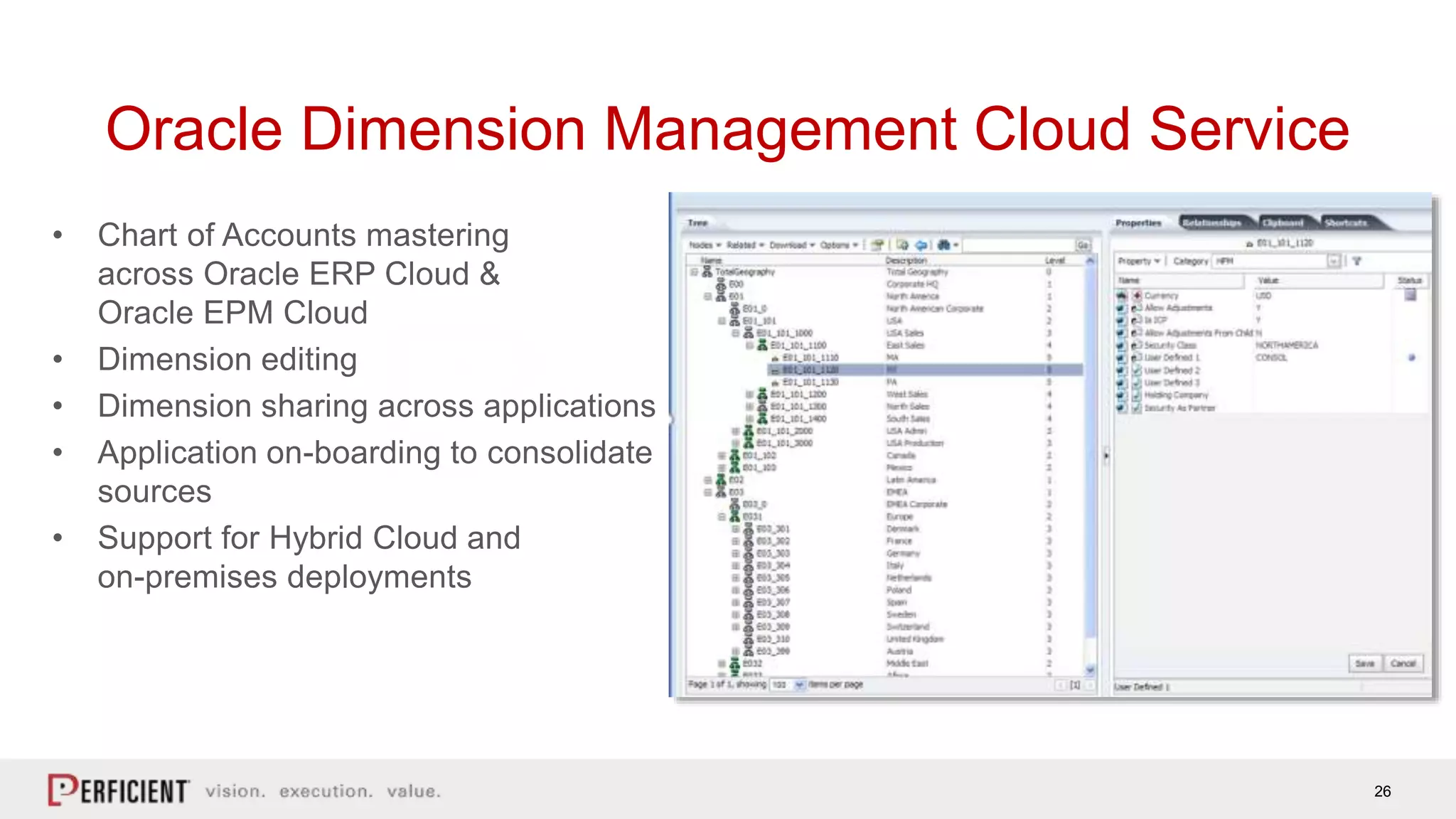Click the NORTHAMERICA value cell
1456x819 pixels.
click(1286, 346)
